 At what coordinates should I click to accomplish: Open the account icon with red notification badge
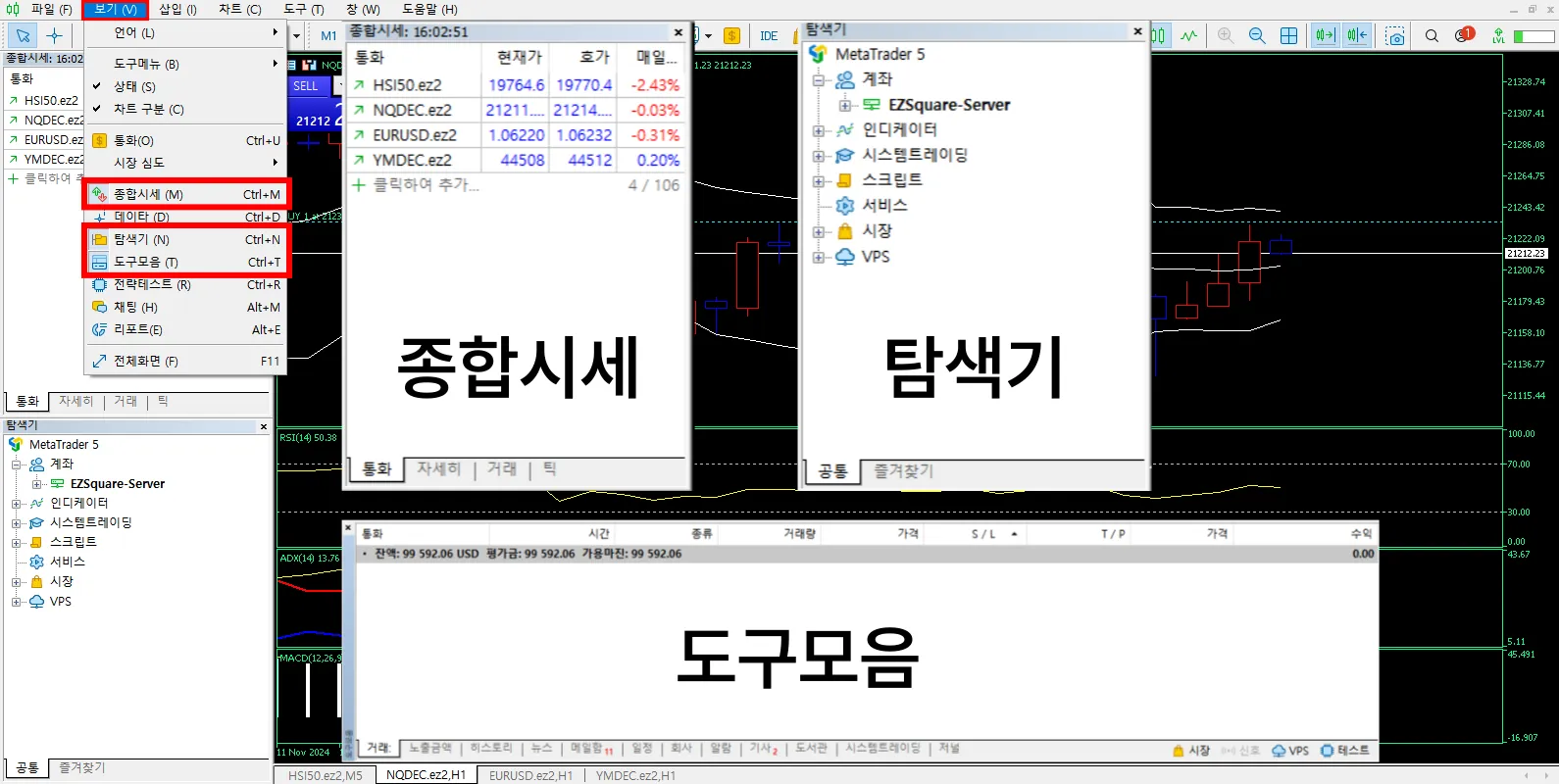point(1465,34)
